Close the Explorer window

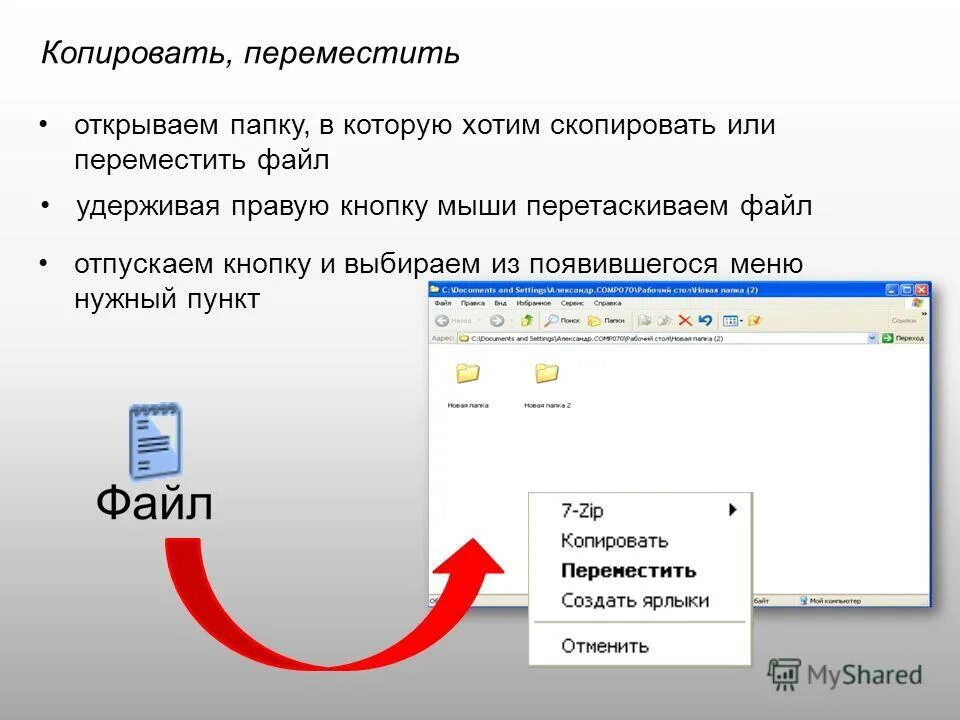[922, 290]
